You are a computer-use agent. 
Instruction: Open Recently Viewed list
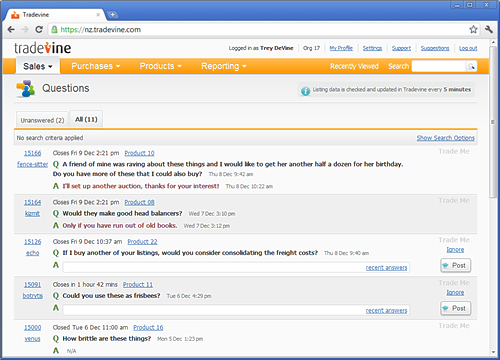pos(354,66)
